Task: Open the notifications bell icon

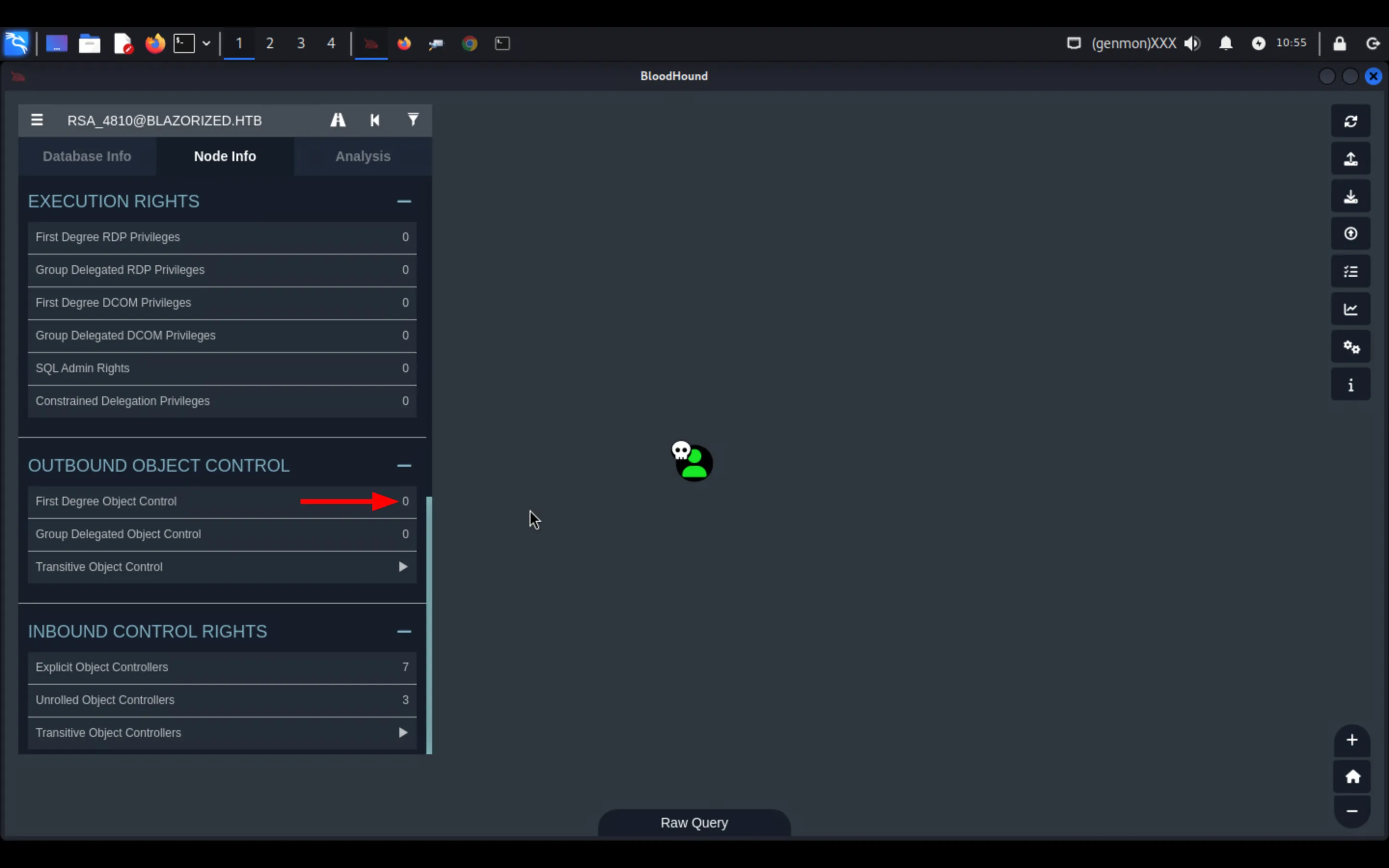Action: [x=1226, y=43]
